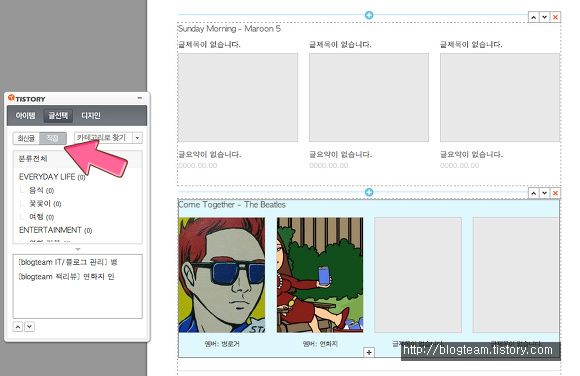
Task: Delete the Sunday Morning section
Action: pyautogui.click(x=555, y=17)
